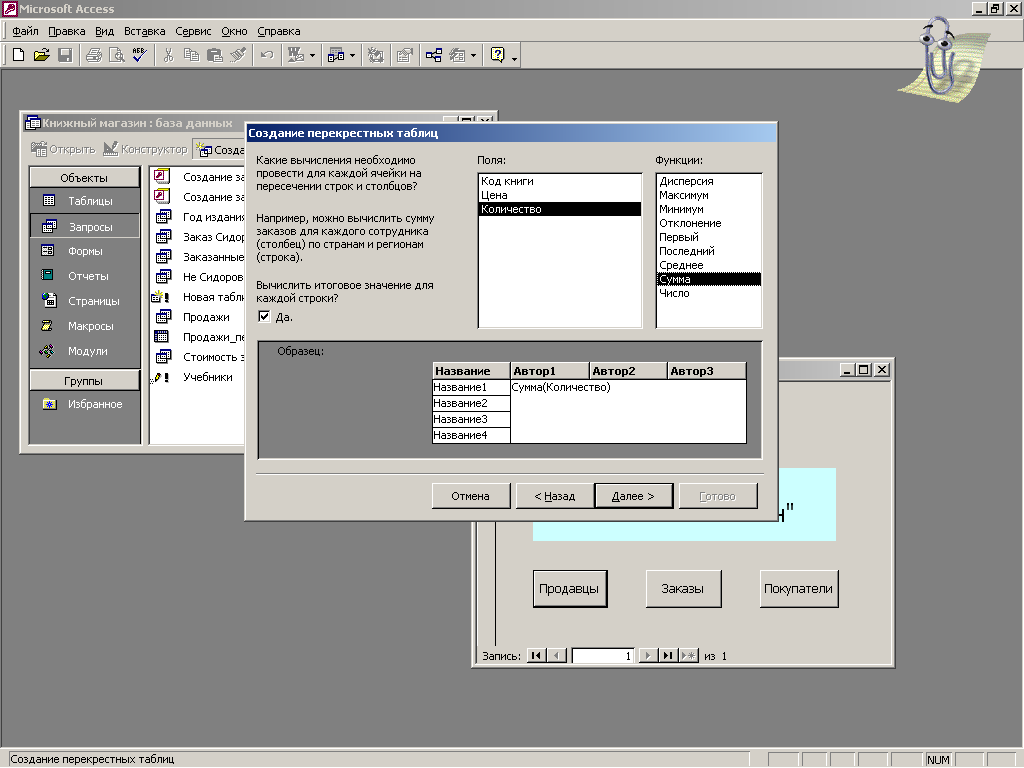The width and height of the screenshot is (1024, 768).
Task: Select Код книги in fields list
Action: point(560,181)
